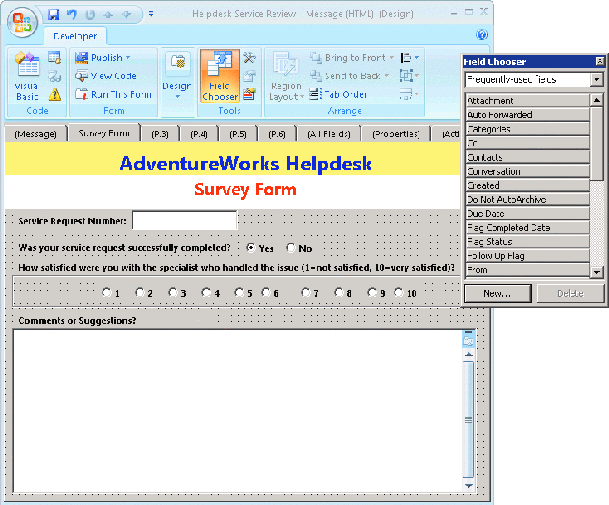Select satisfaction rating 7
Viewport: 609px width, 505px height.
[306, 293]
